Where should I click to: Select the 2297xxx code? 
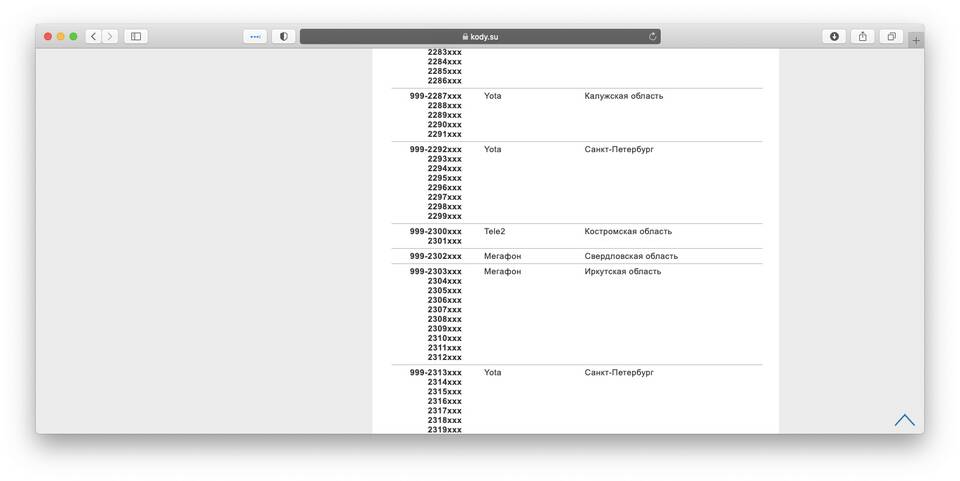(x=444, y=197)
